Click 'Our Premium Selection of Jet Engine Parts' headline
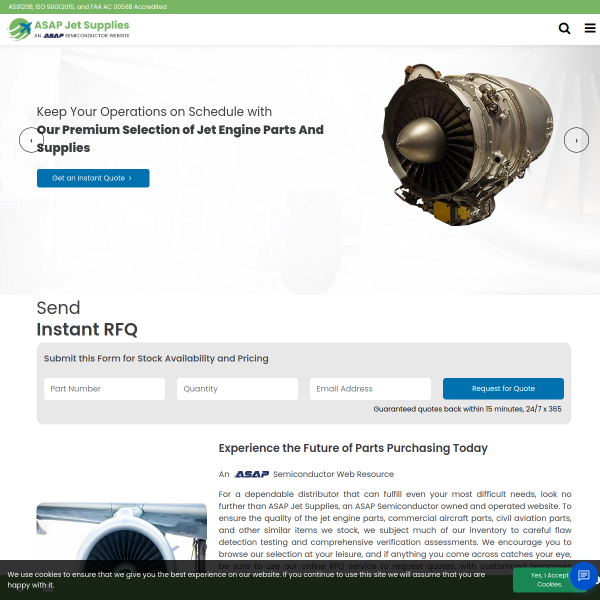This screenshot has width=600, height=600. [x=180, y=139]
